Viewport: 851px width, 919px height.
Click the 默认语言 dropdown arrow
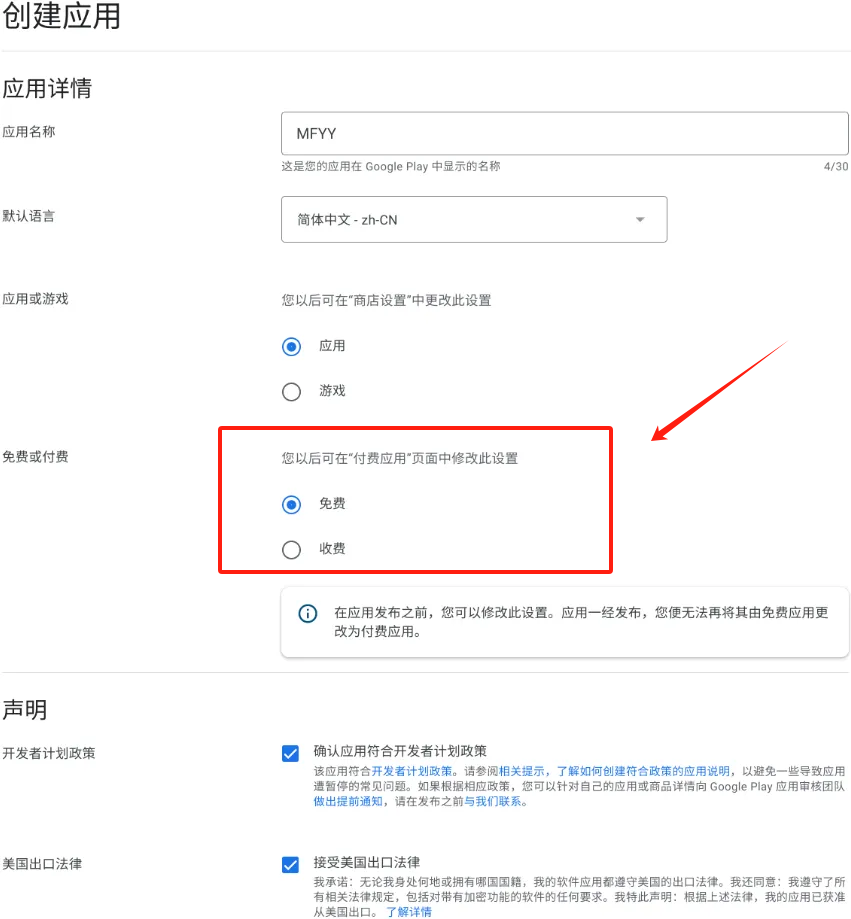(640, 220)
